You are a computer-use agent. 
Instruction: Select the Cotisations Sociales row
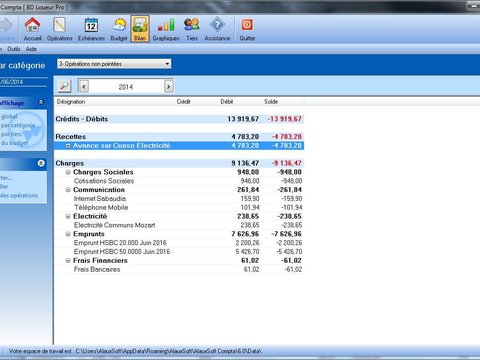click(x=179, y=181)
